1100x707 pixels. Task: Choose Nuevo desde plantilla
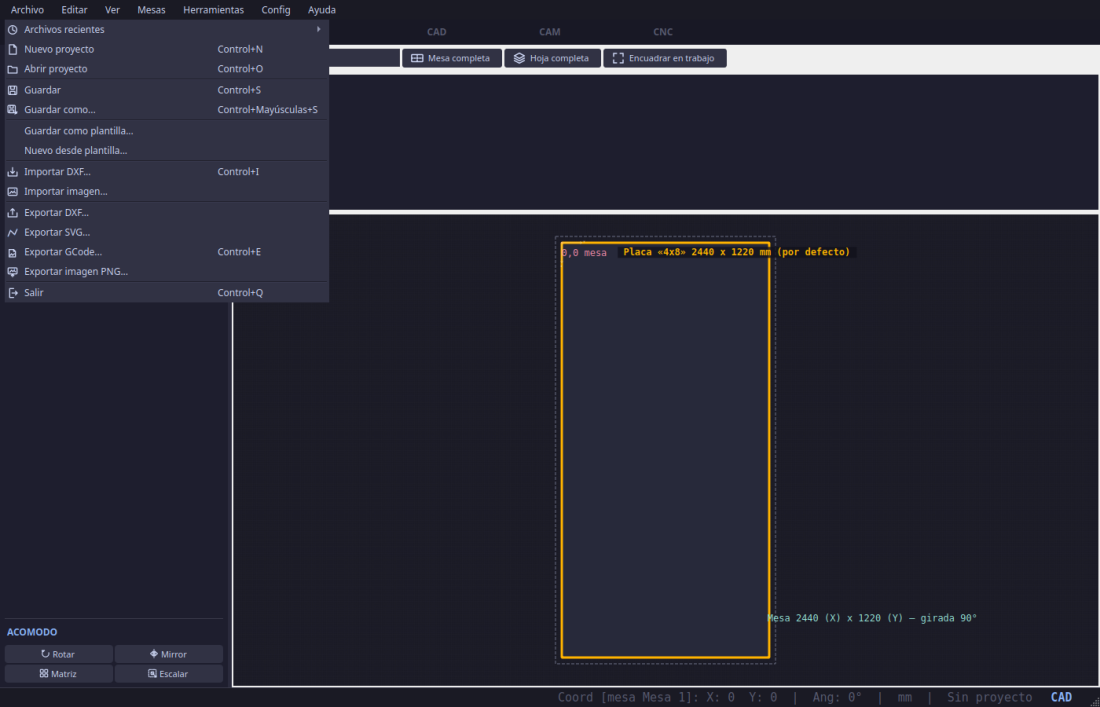tap(167, 151)
